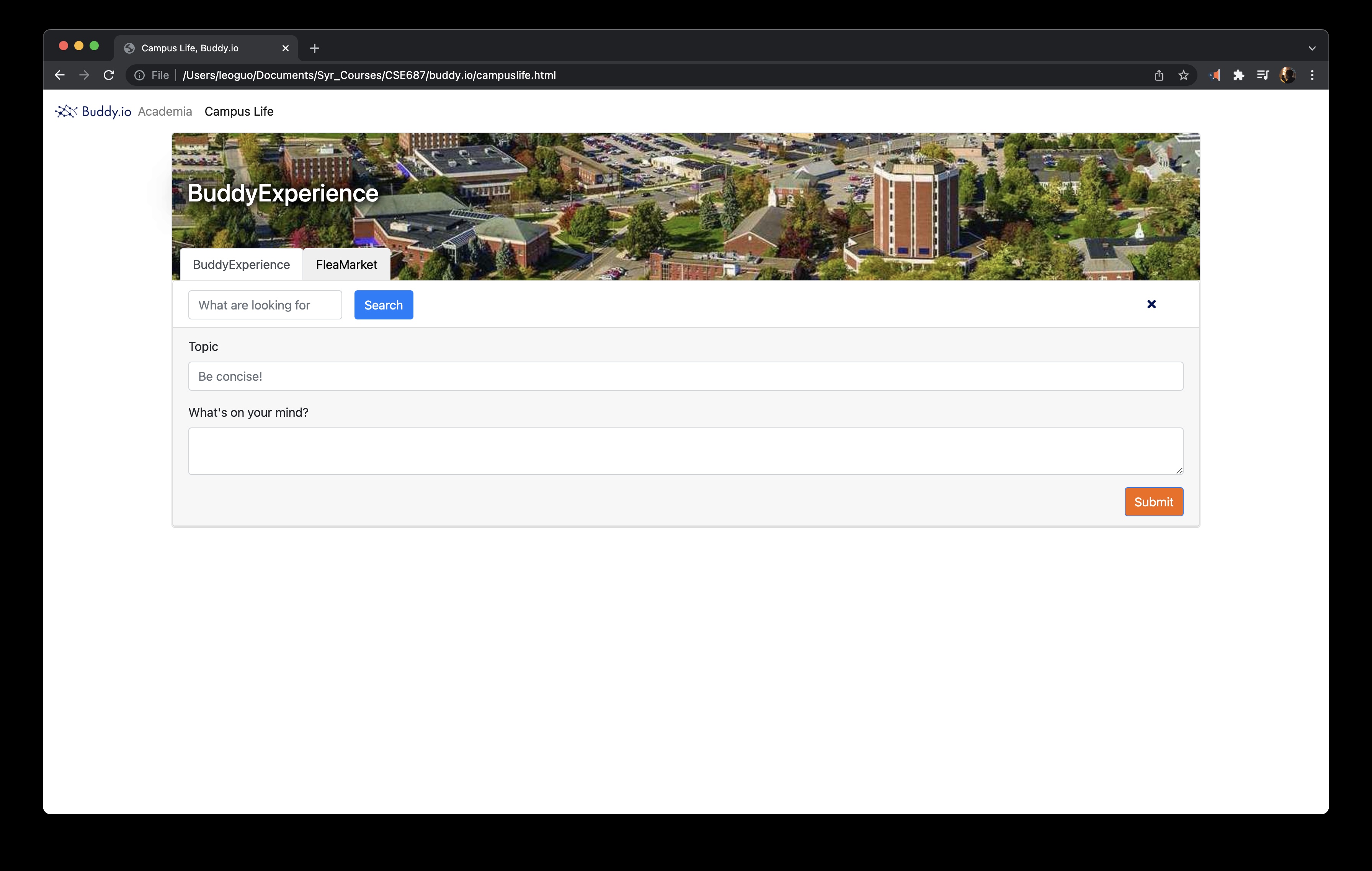Click the share page icon
Screen dimensions: 1372x871
pyautogui.click(x=1159, y=75)
